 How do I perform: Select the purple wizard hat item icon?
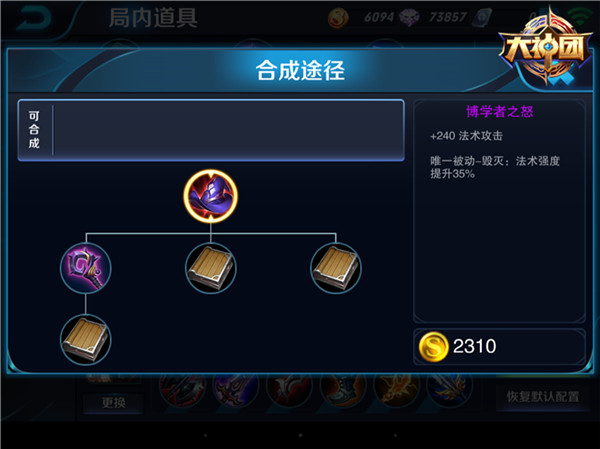click(210, 196)
